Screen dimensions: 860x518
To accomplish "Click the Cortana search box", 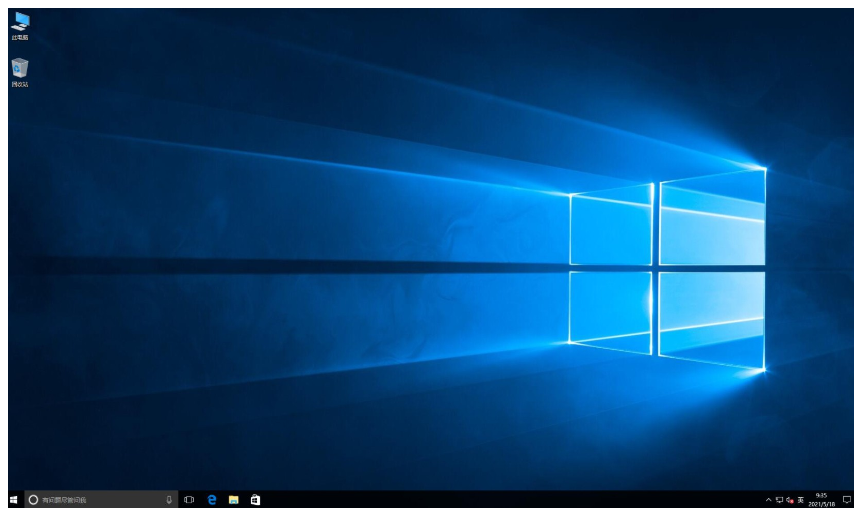I will click(101, 499).
